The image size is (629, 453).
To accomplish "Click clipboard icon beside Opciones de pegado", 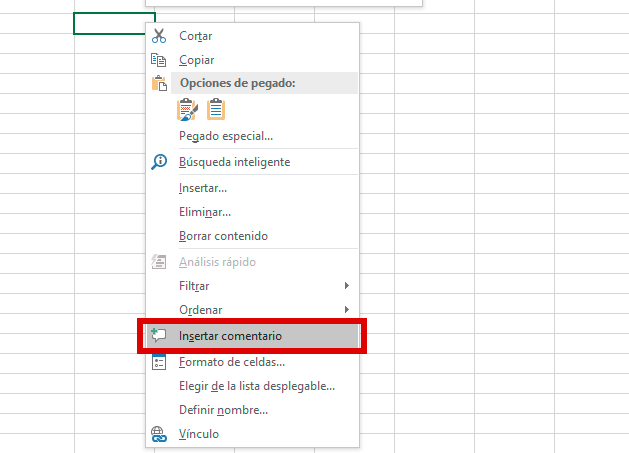I will [158, 84].
